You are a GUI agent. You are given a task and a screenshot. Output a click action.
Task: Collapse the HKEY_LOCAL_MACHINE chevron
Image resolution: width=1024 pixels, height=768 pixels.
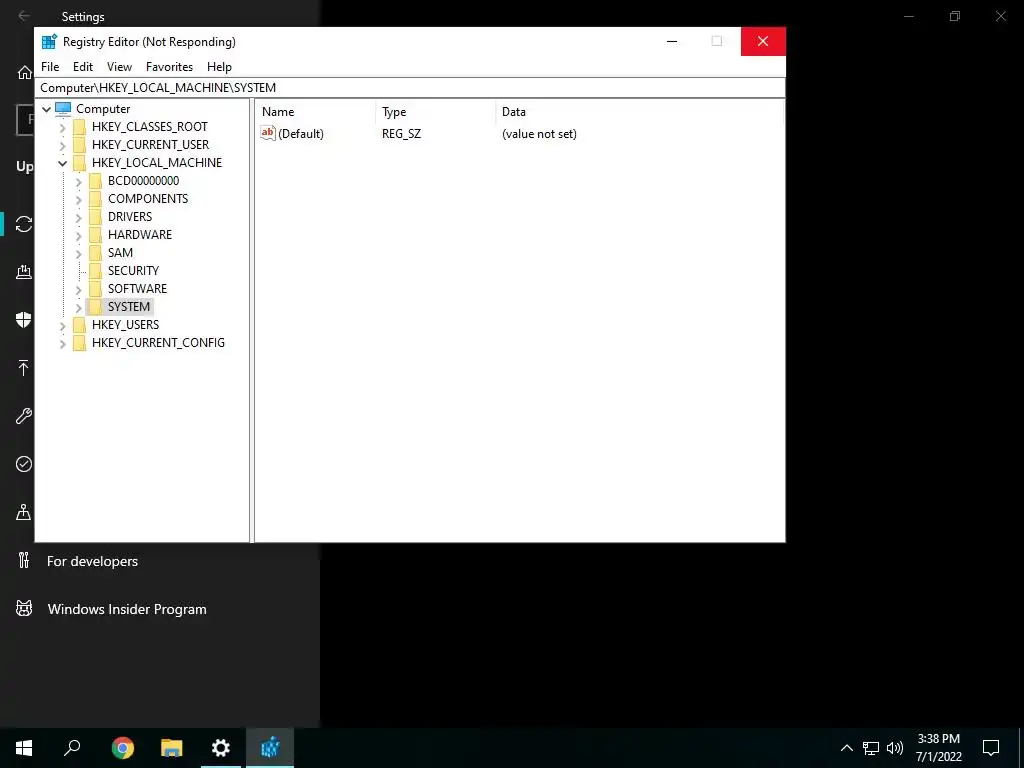63,163
